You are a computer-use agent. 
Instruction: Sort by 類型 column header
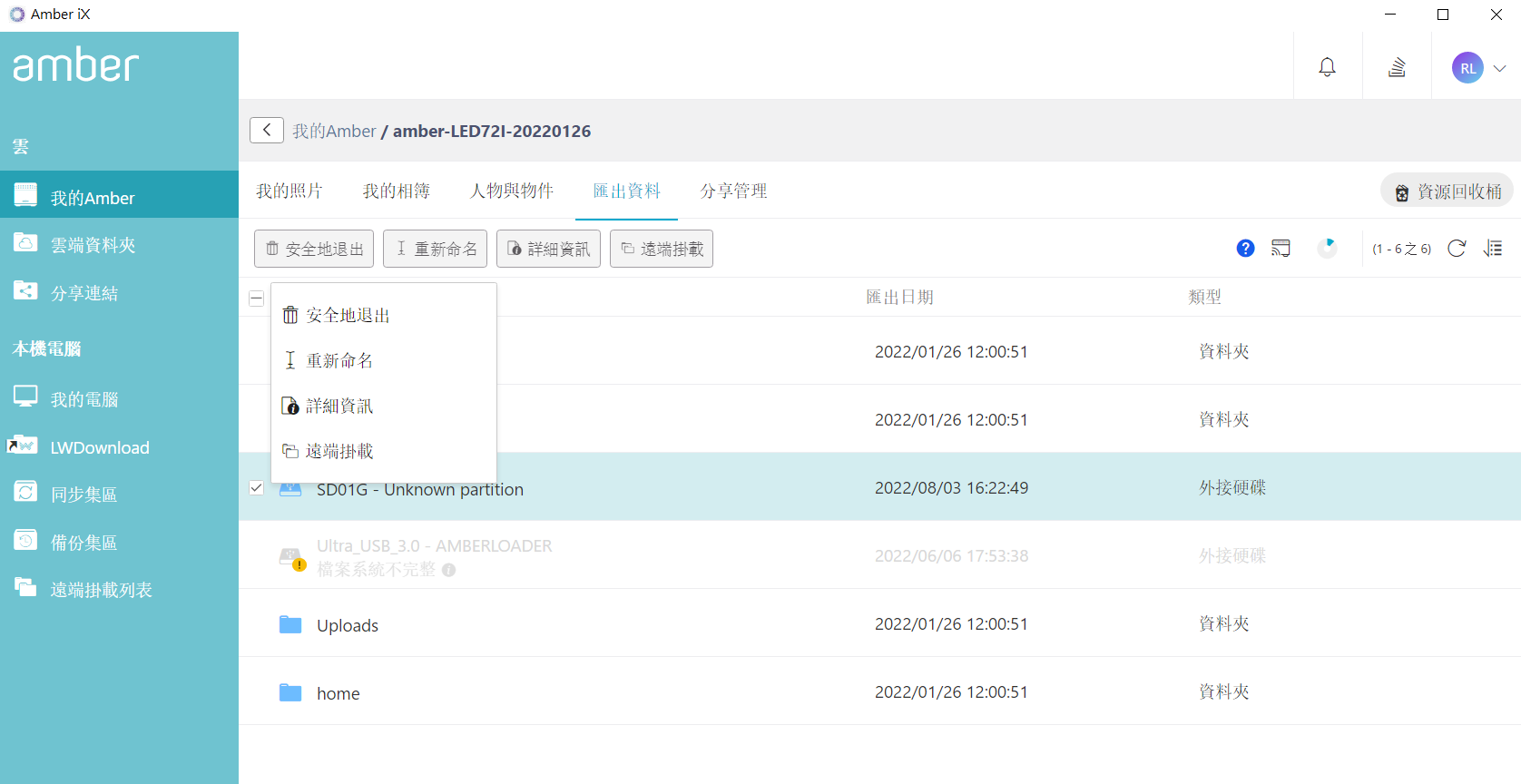click(x=1205, y=297)
